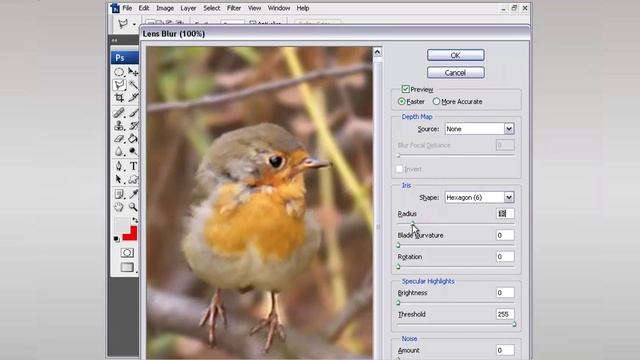Click the Radius value field
Screen dimensions: 640x360
click(505, 213)
